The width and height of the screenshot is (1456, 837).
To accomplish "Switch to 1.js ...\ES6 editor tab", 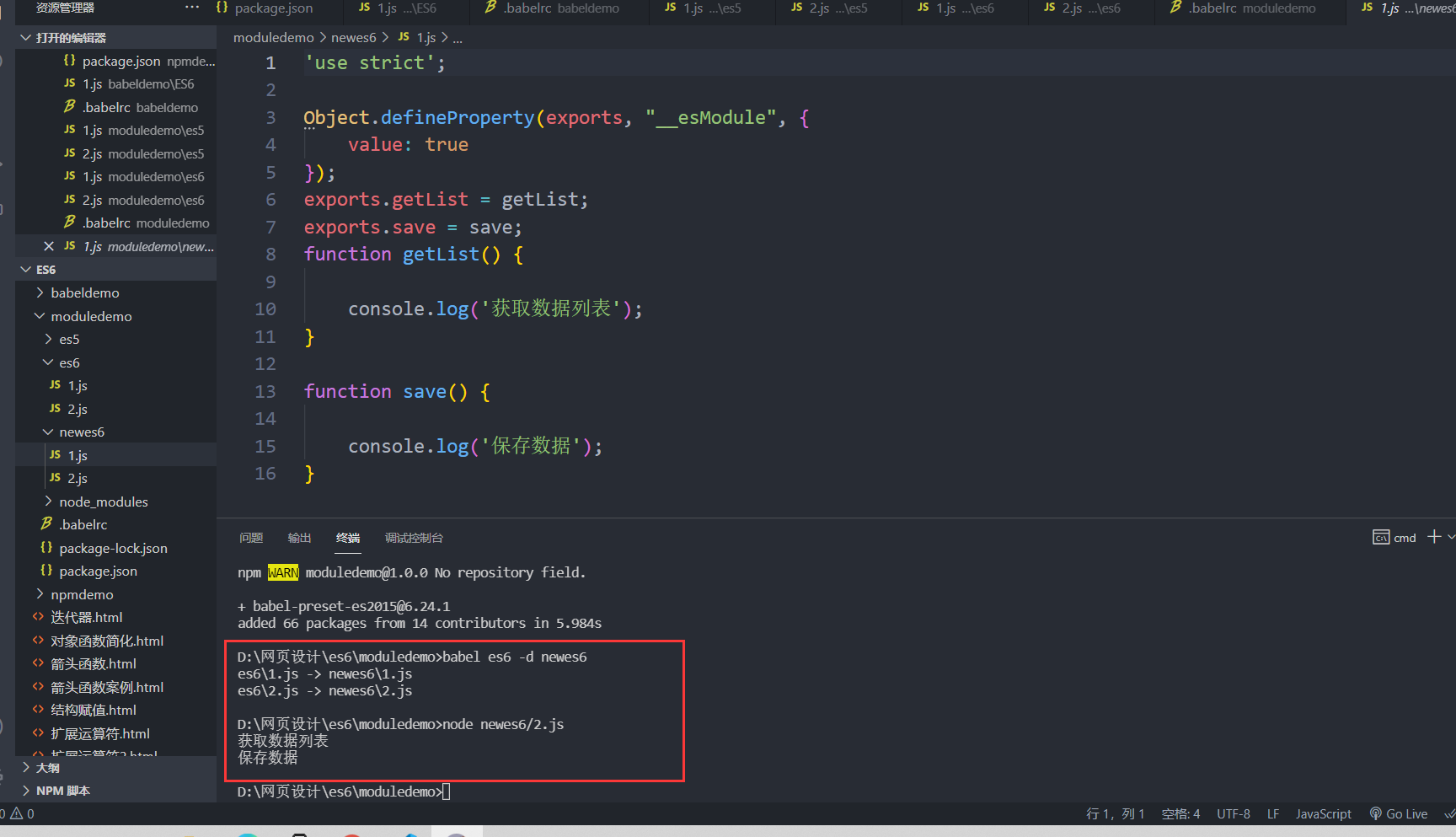I will click(x=406, y=8).
